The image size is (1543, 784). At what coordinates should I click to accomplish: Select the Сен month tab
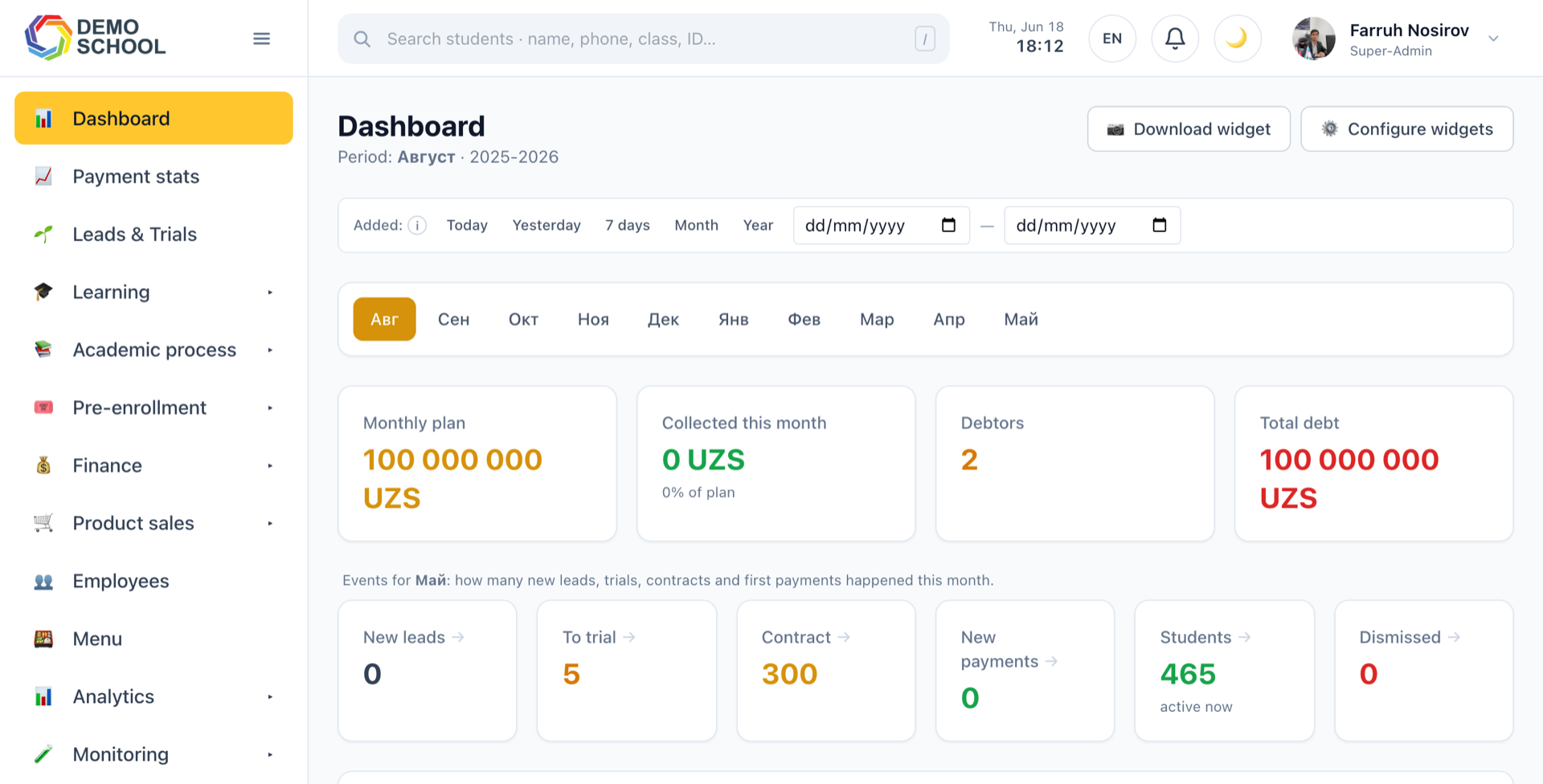453,319
